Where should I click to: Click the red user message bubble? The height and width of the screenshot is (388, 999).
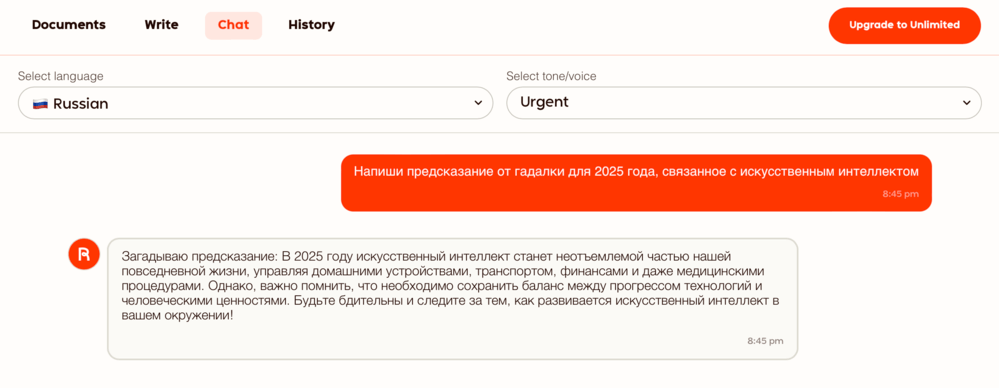coord(636,182)
